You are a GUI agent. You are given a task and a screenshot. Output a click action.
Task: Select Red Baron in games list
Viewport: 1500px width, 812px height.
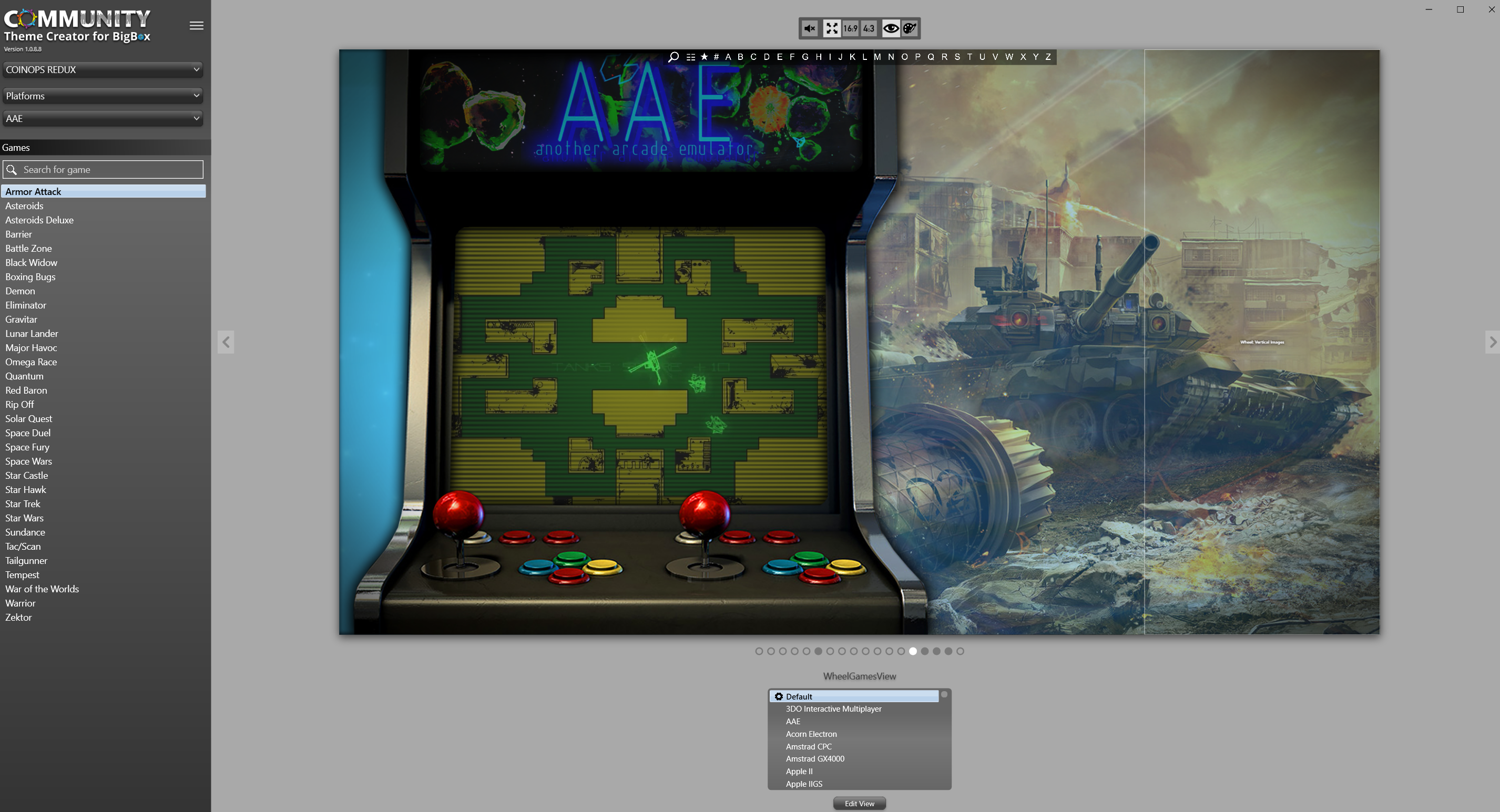[x=104, y=390]
